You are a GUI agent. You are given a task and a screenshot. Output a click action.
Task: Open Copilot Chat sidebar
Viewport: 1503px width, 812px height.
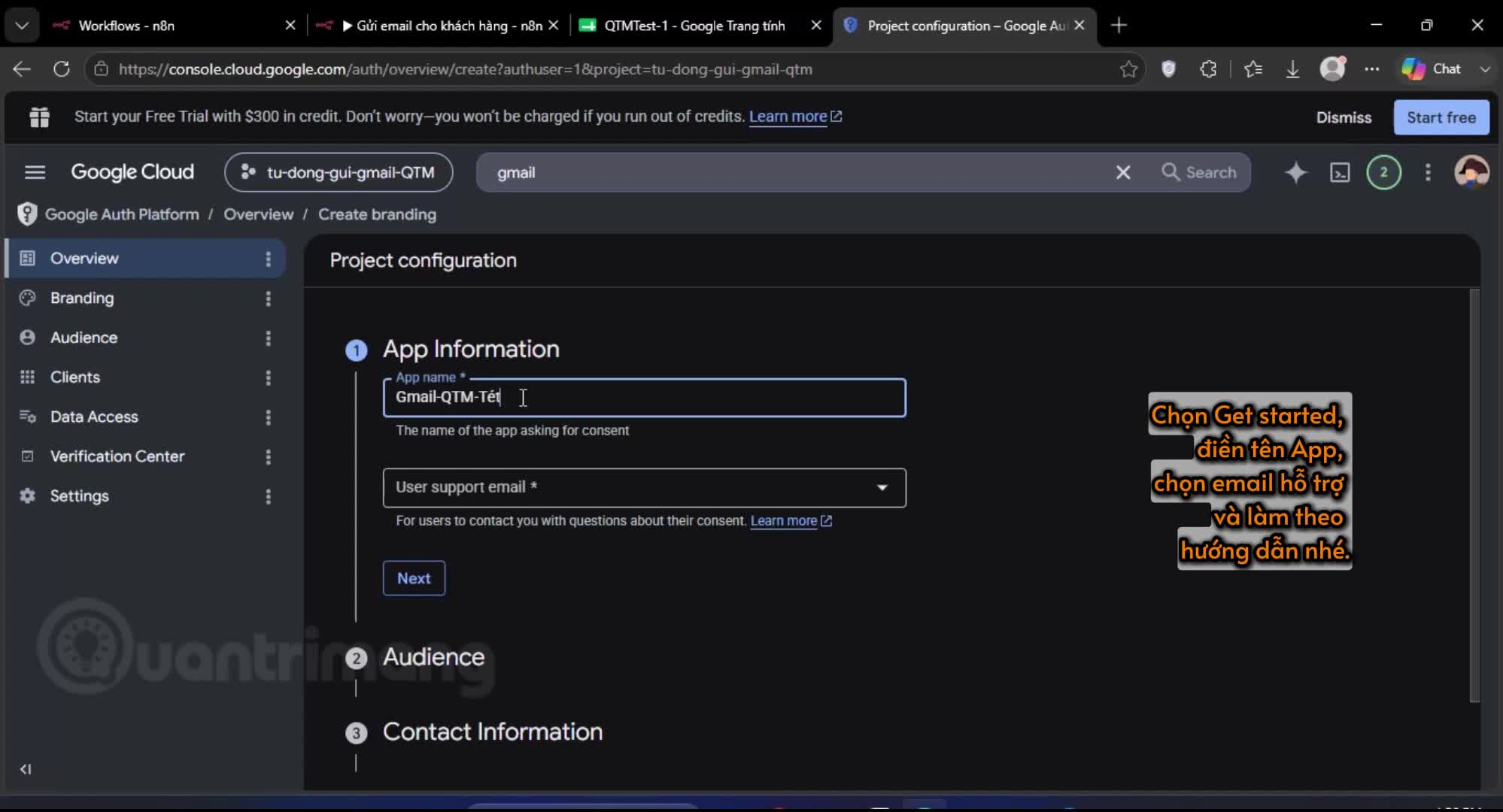(x=1432, y=69)
